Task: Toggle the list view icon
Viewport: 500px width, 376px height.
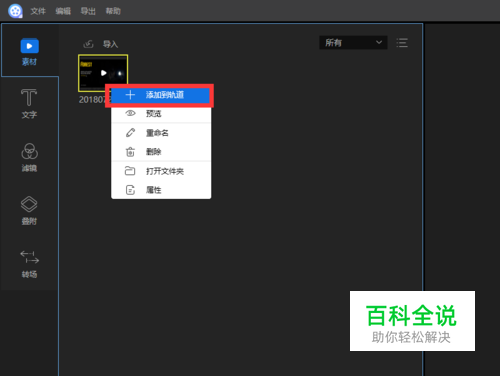Action: [x=402, y=43]
